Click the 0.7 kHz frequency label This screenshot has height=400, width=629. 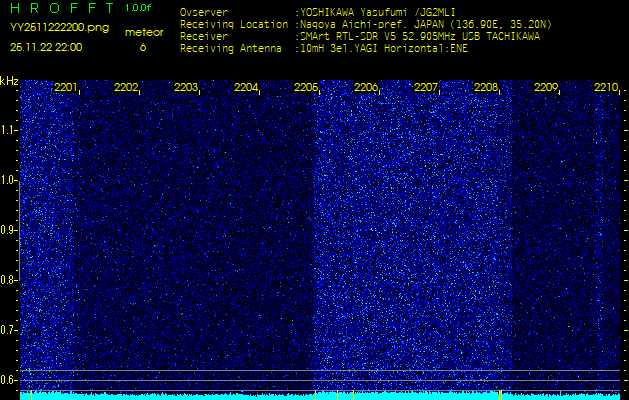(x=8, y=330)
